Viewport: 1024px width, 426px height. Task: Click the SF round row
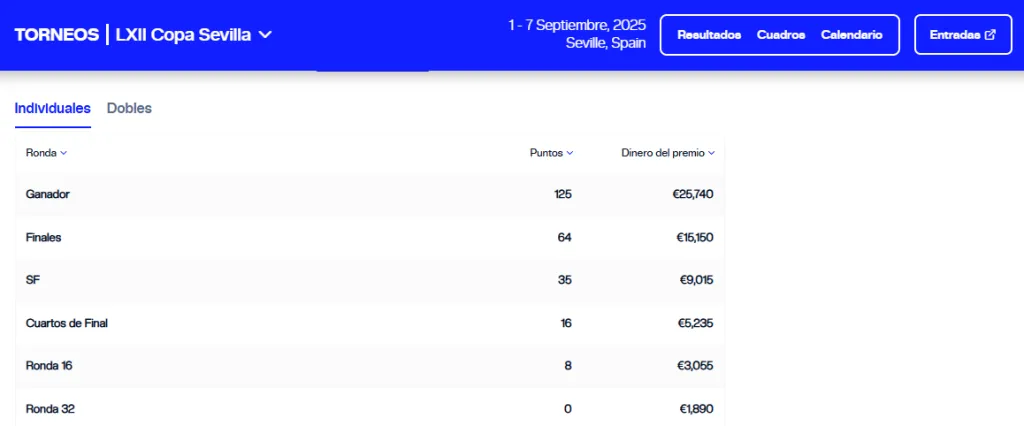(33, 280)
